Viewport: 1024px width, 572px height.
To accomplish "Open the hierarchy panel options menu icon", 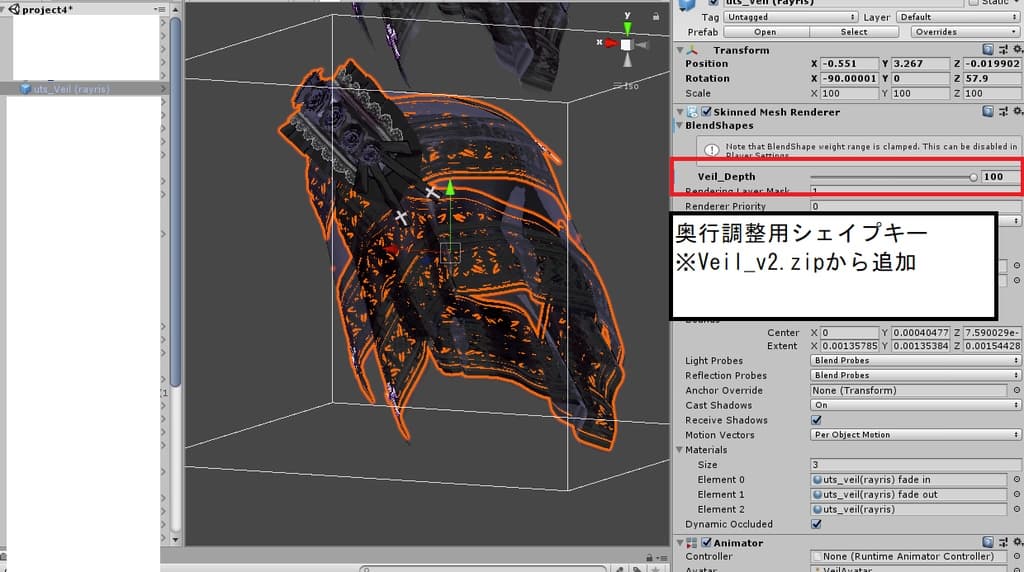I will (x=160, y=9).
